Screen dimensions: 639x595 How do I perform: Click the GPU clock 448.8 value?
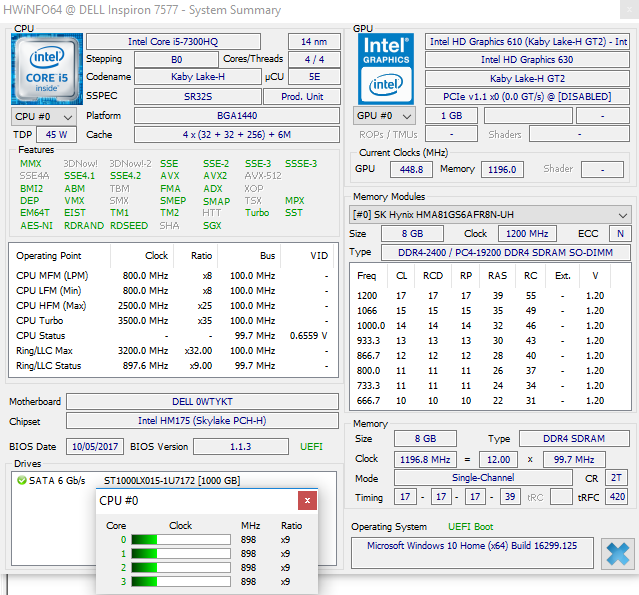[411, 170]
